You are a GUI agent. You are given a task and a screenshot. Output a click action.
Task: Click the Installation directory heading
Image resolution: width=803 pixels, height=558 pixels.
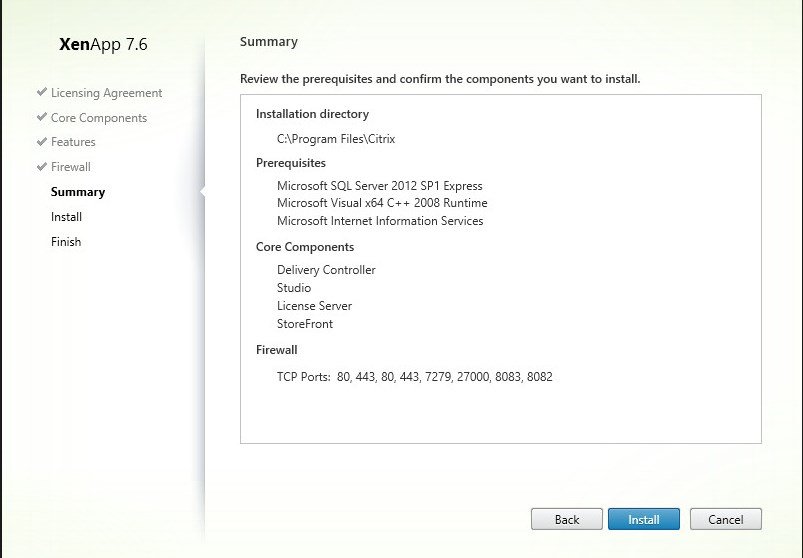pyautogui.click(x=312, y=114)
